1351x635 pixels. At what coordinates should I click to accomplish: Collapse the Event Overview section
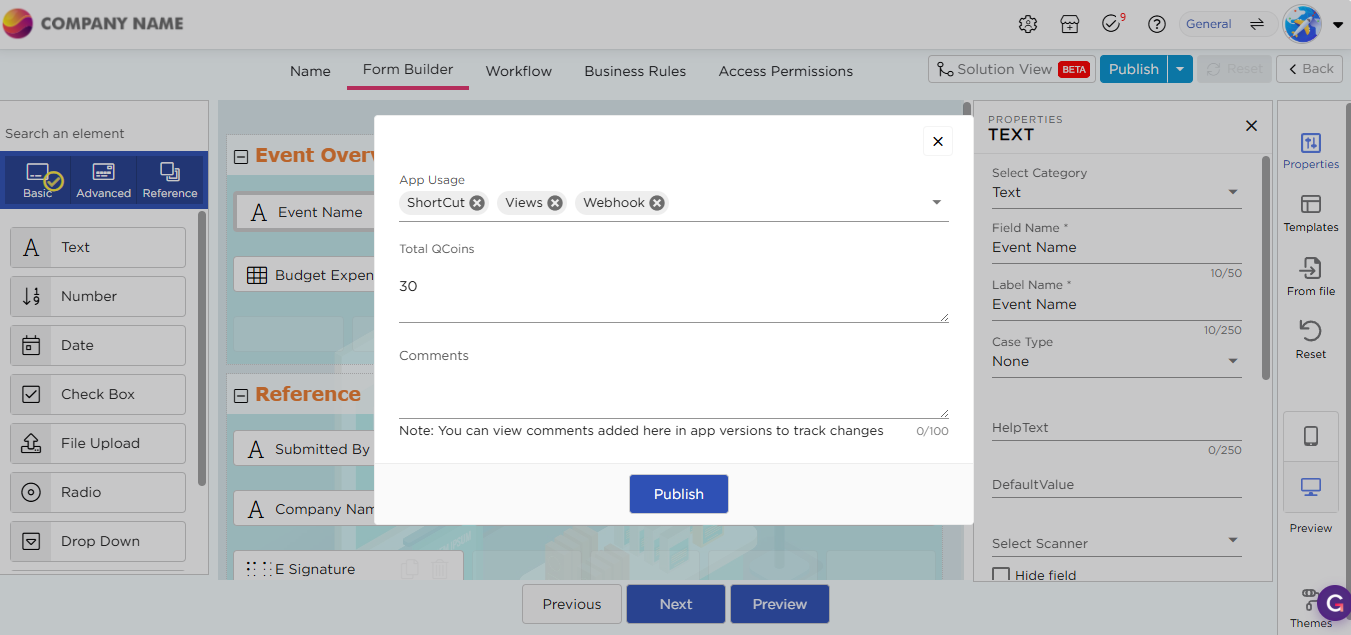241,156
